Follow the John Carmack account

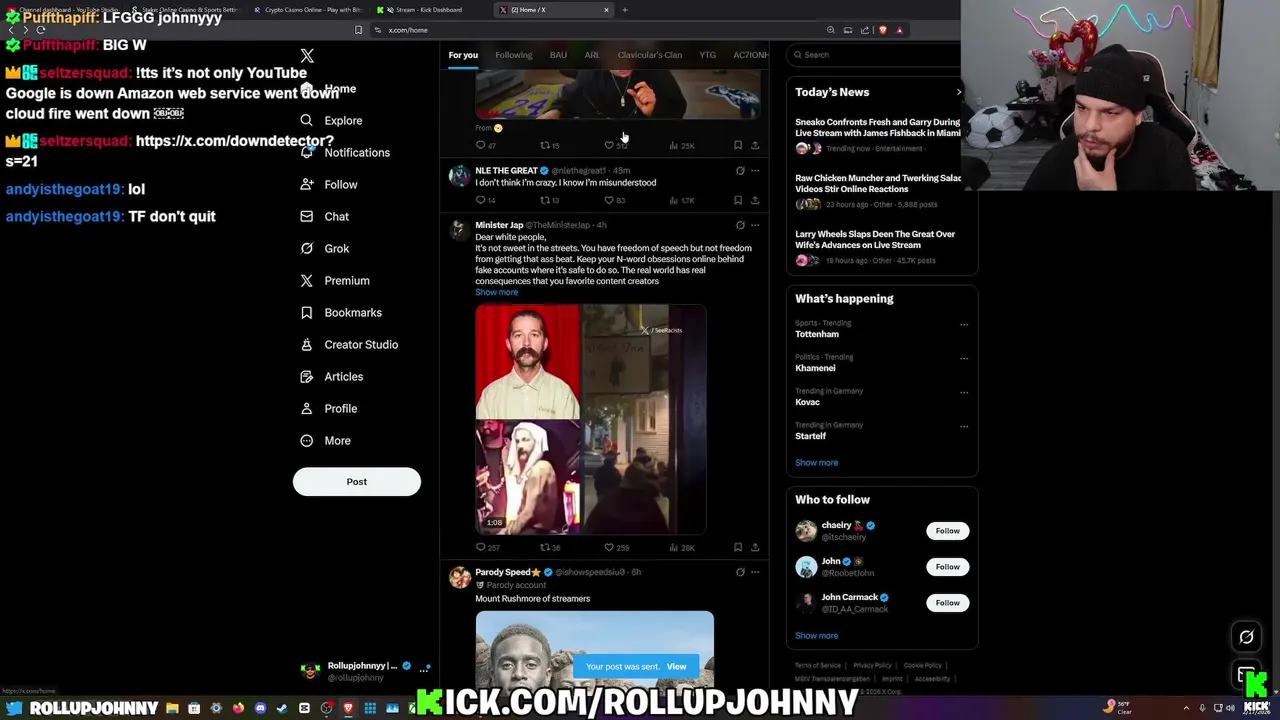[x=947, y=603]
